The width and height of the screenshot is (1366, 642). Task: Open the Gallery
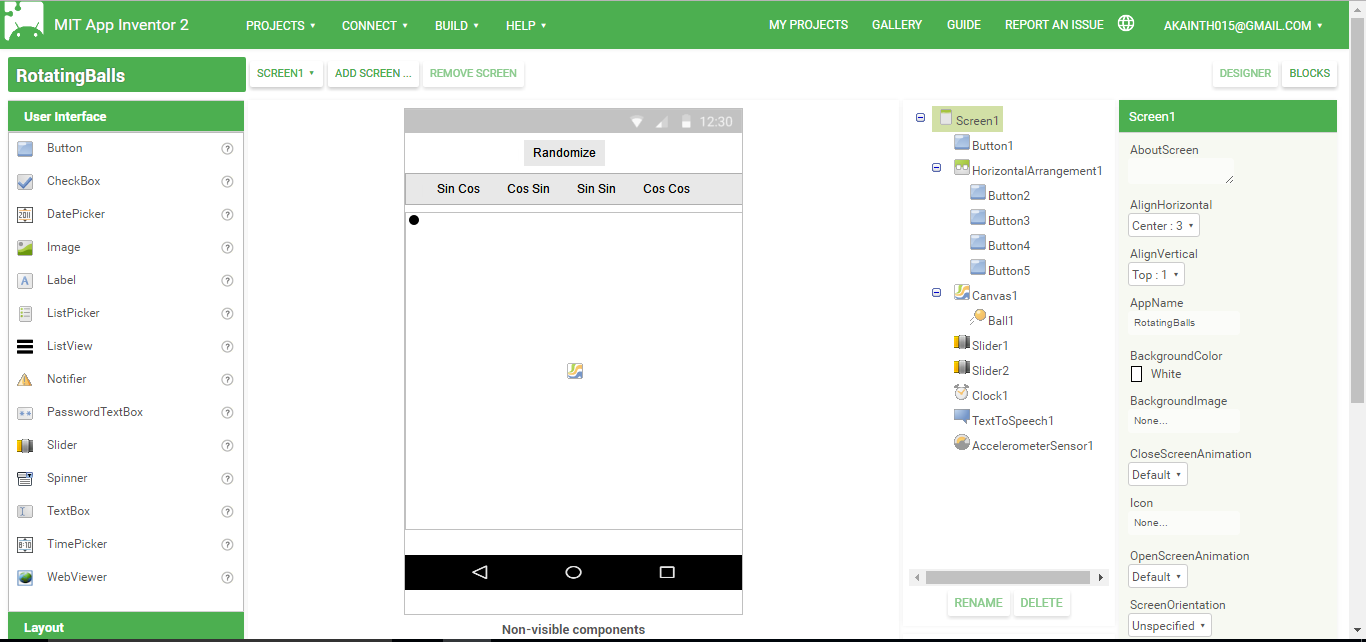tap(897, 25)
